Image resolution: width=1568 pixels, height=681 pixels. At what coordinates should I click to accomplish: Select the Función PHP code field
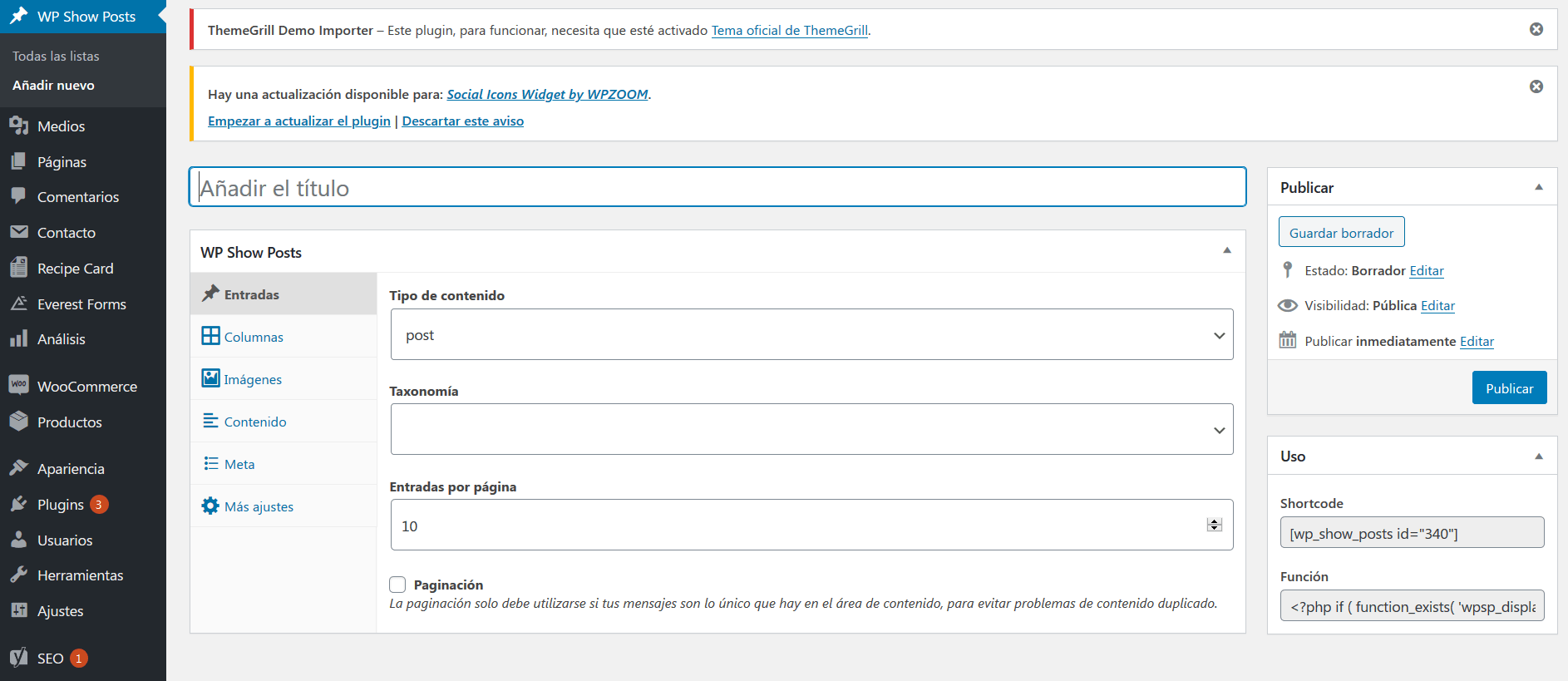click(x=1412, y=606)
